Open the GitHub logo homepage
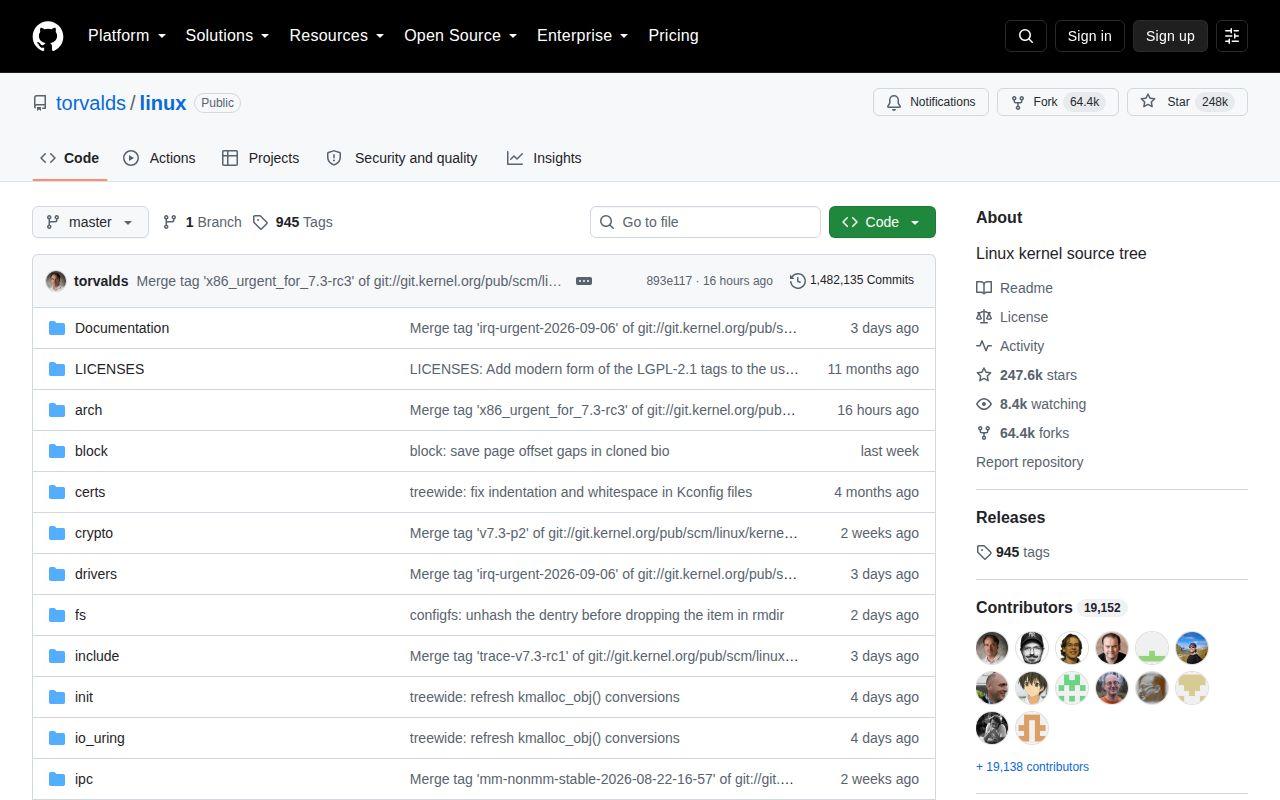Image resolution: width=1280 pixels, height=800 pixels. click(x=48, y=36)
